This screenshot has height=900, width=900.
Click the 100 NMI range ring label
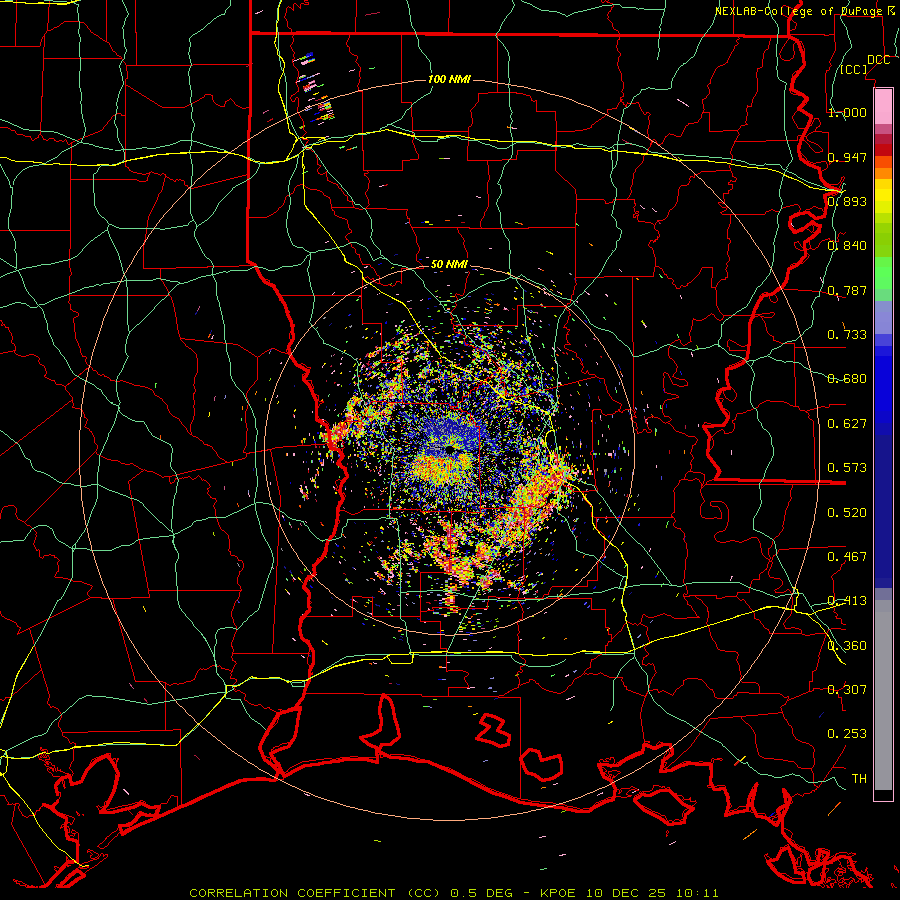pyautogui.click(x=449, y=79)
